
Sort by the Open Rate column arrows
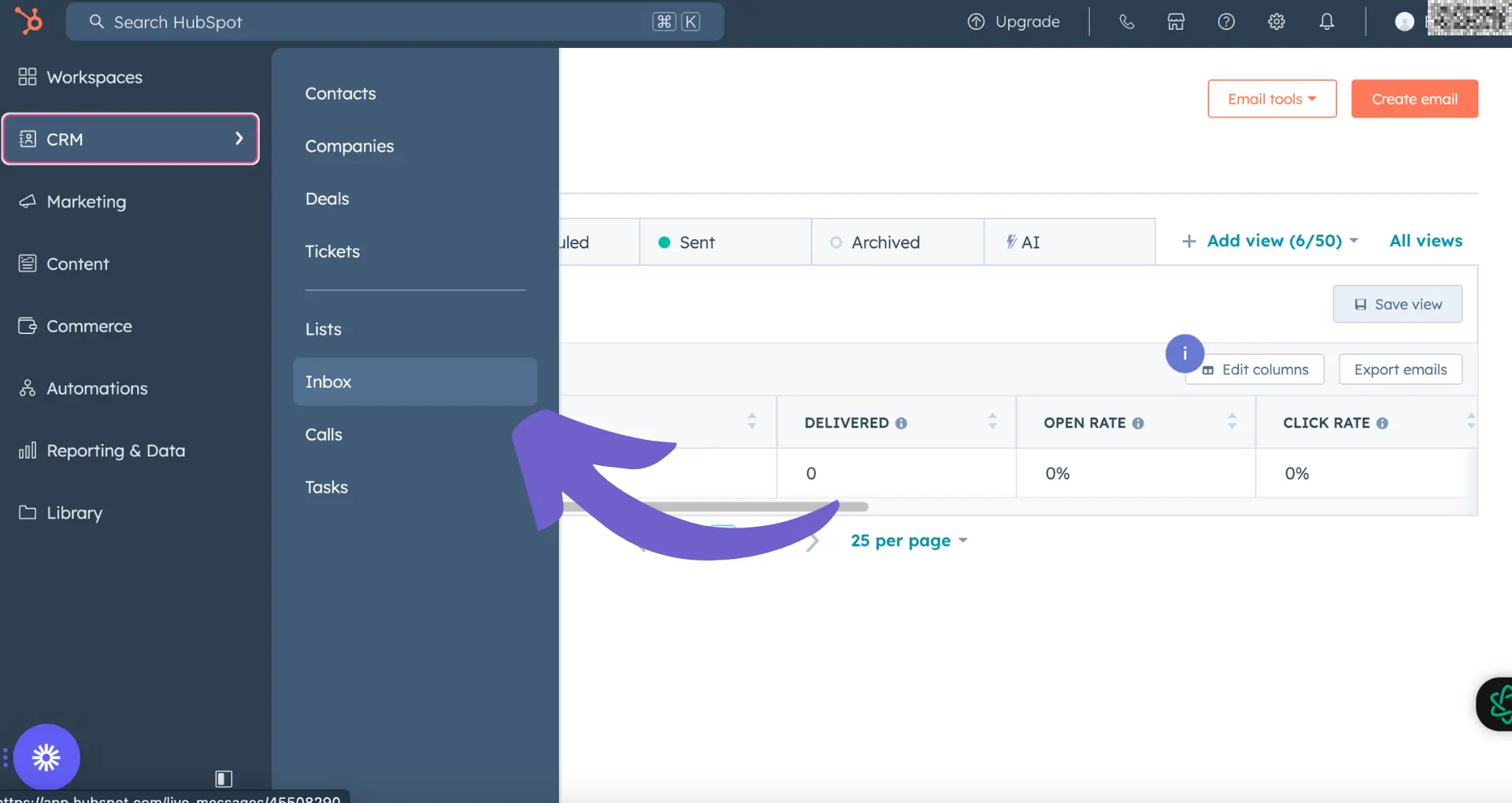(x=1232, y=421)
